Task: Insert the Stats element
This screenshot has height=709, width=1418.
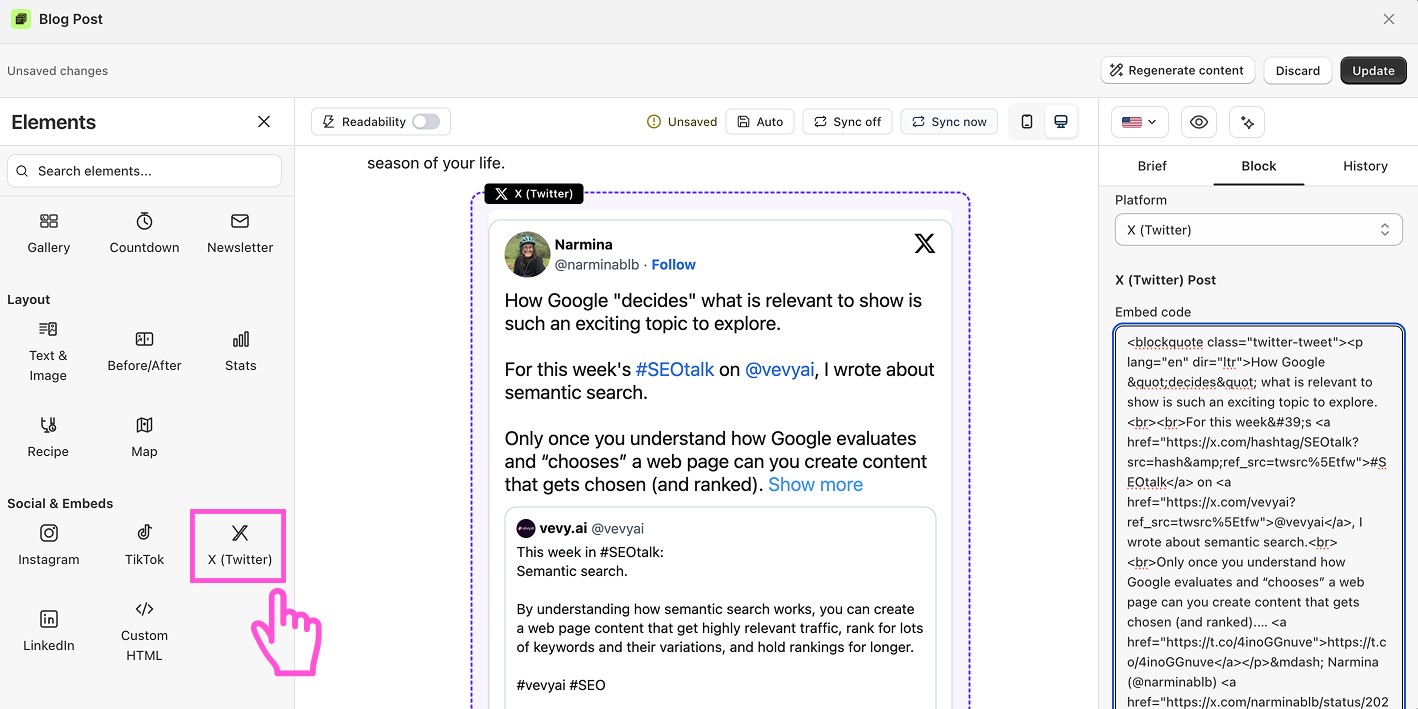Action: (240, 352)
